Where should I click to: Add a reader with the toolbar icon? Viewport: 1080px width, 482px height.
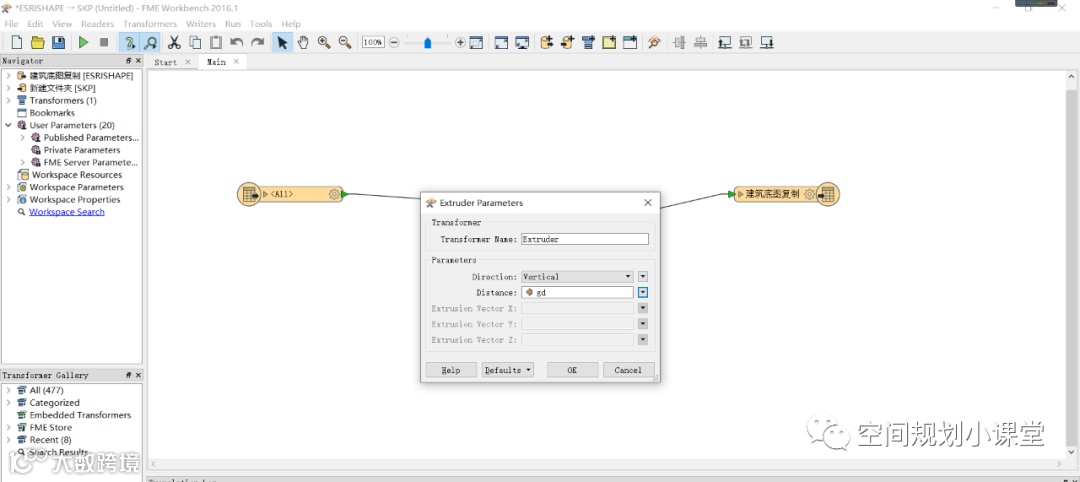click(x=547, y=43)
